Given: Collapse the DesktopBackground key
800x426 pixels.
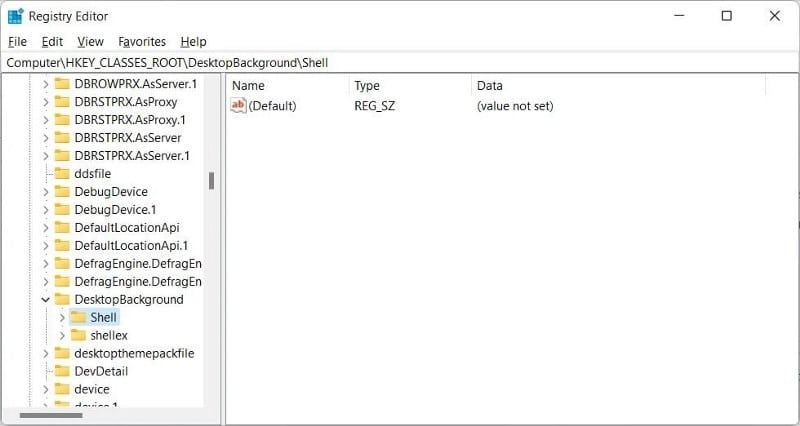Looking at the screenshot, I should pyautogui.click(x=45, y=299).
